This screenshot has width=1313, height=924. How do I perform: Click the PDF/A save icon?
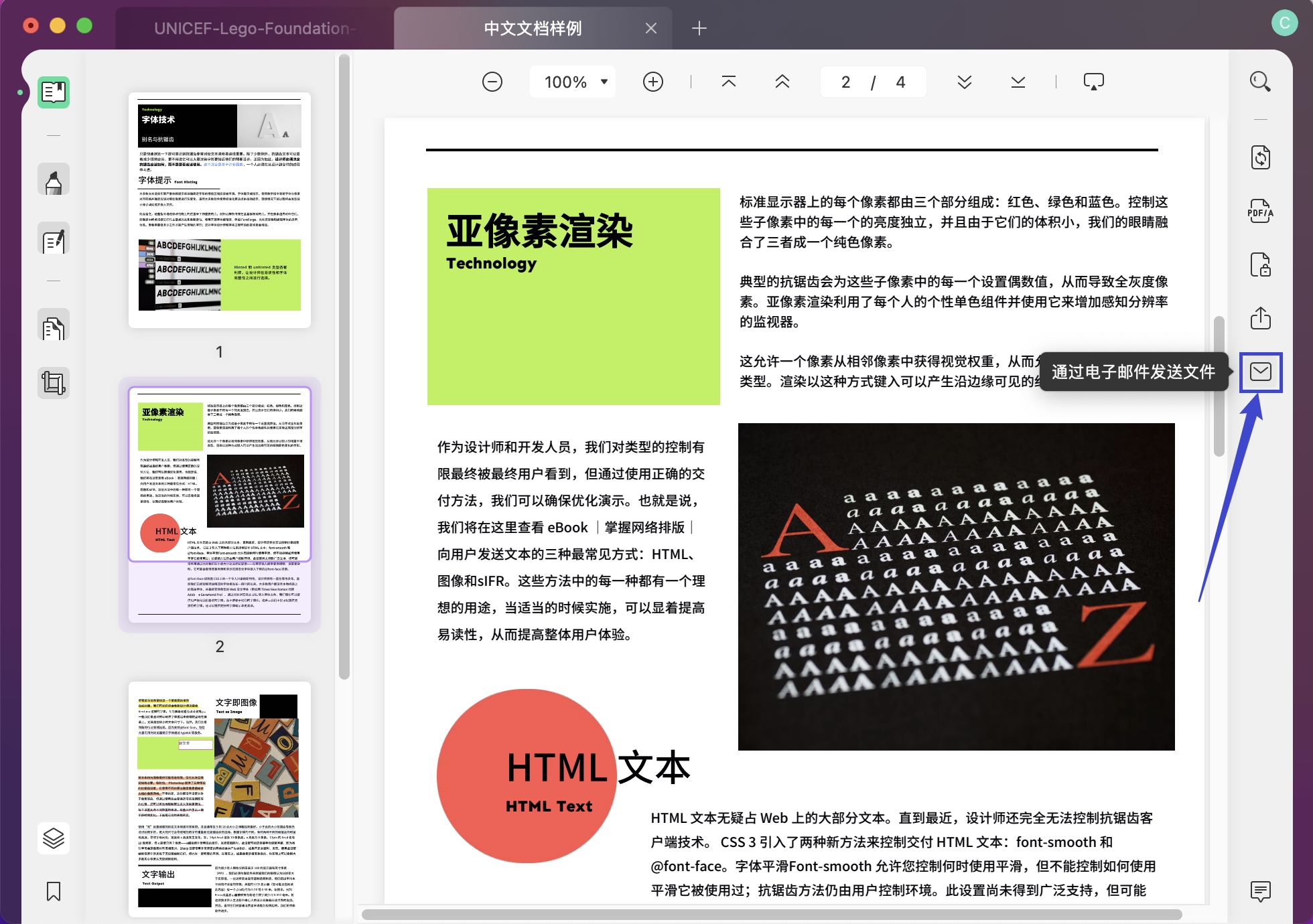point(1260,212)
